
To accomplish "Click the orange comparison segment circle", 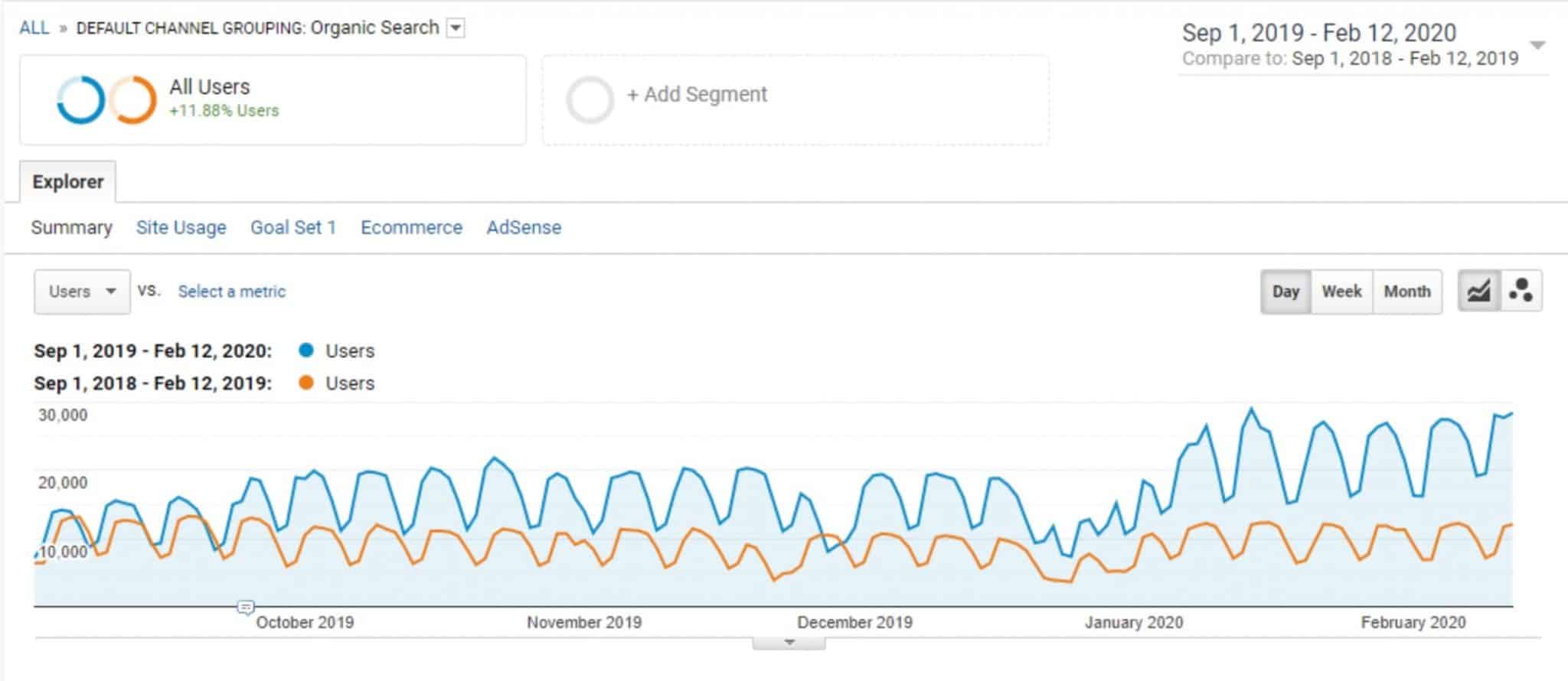I will point(132,99).
